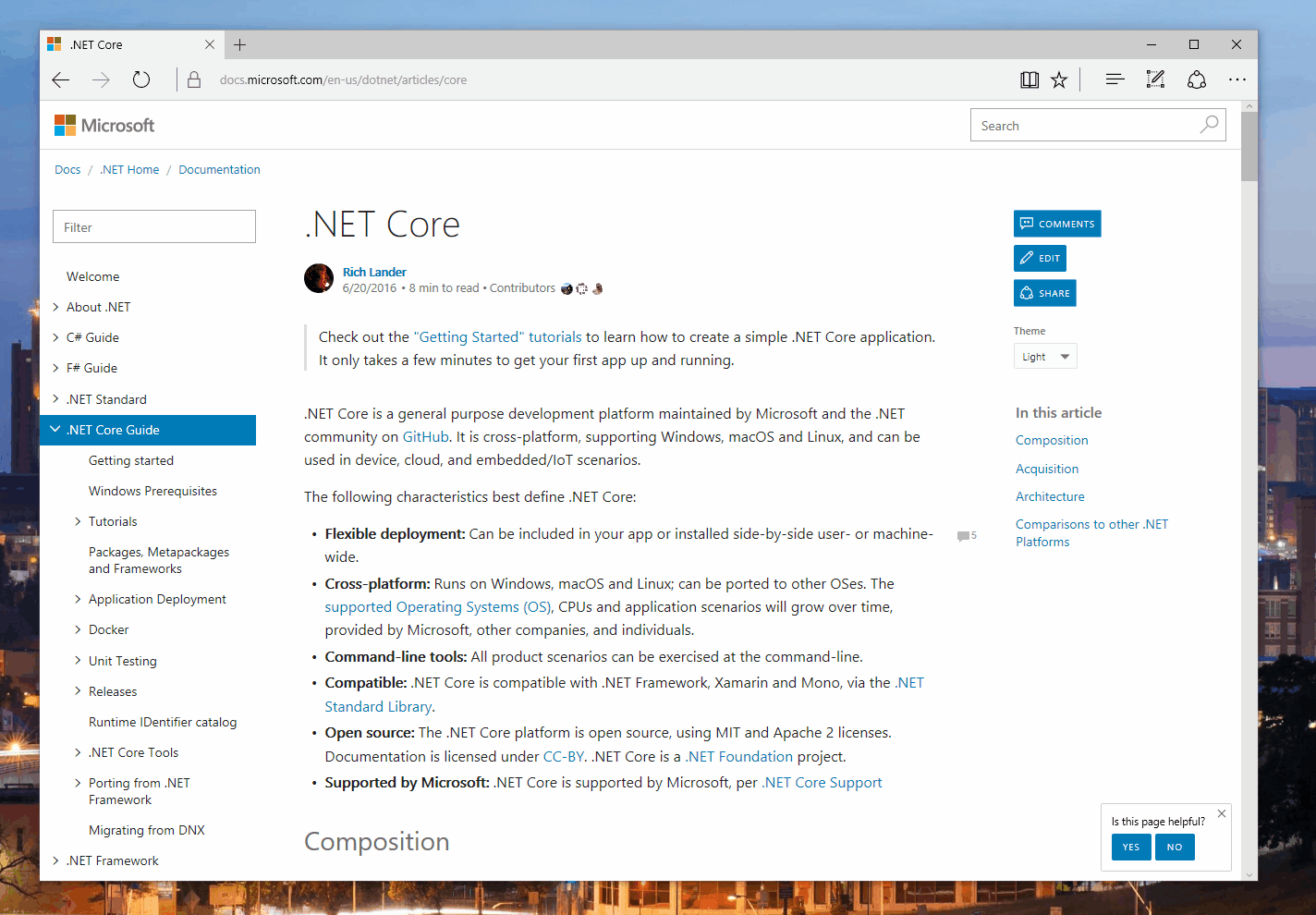Expand the Unit Testing subsection
This screenshot has width=1316, height=915.
tap(78, 661)
